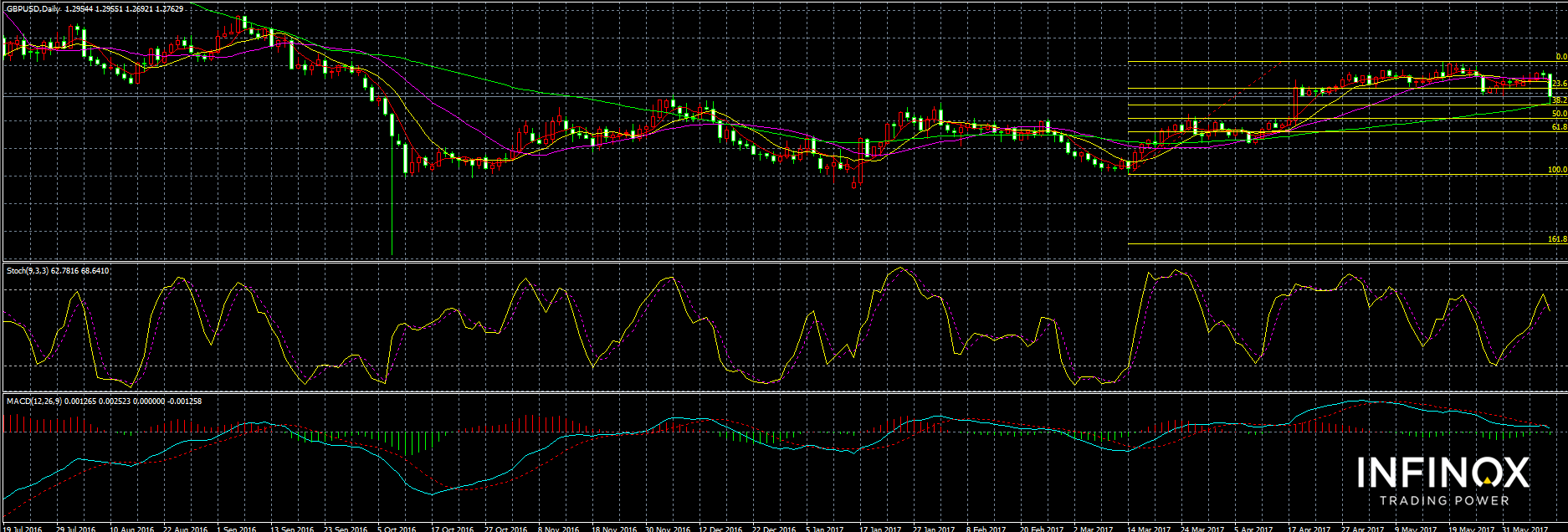Click the 61.8 Fibonacci level label
This screenshot has height=532, width=1568.
[x=1558, y=127]
